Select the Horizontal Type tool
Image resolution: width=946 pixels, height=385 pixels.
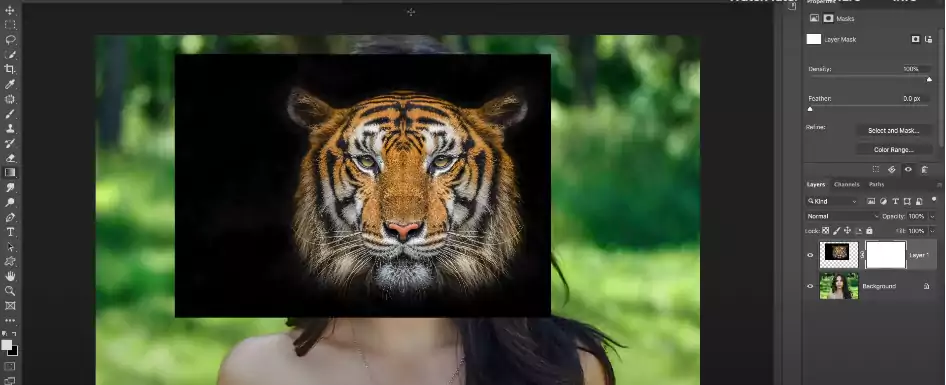click(10, 232)
